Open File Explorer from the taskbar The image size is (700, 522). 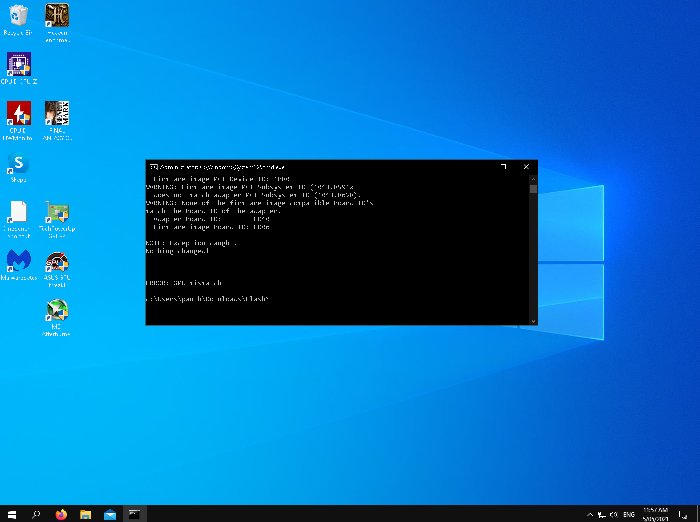click(86, 514)
